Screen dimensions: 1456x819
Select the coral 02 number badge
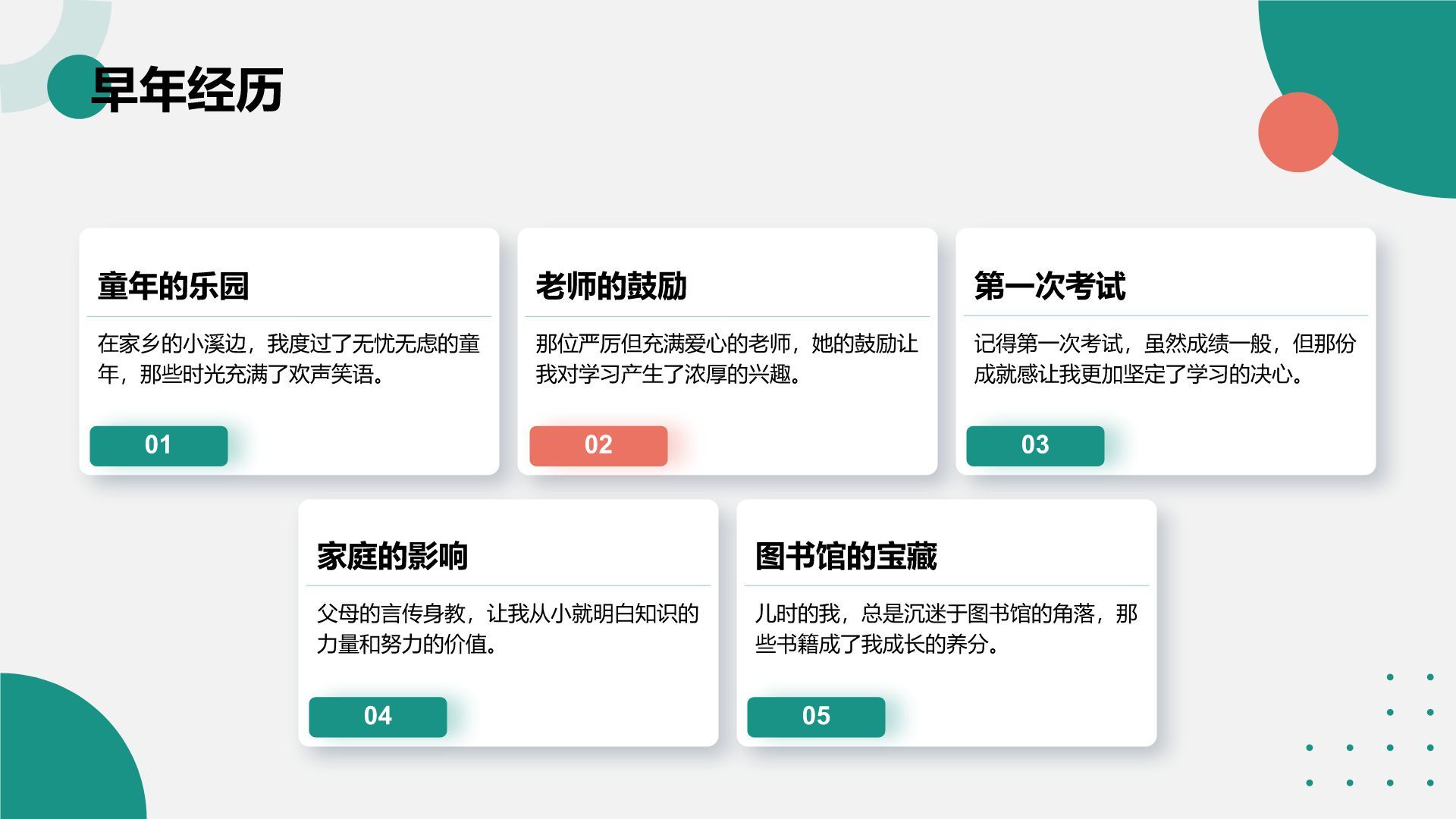[x=598, y=446]
